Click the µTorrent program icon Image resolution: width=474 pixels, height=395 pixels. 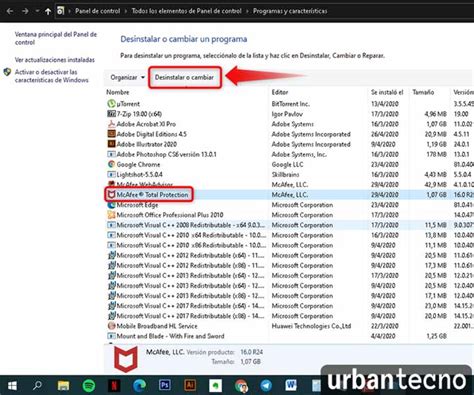(x=111, y=104)
